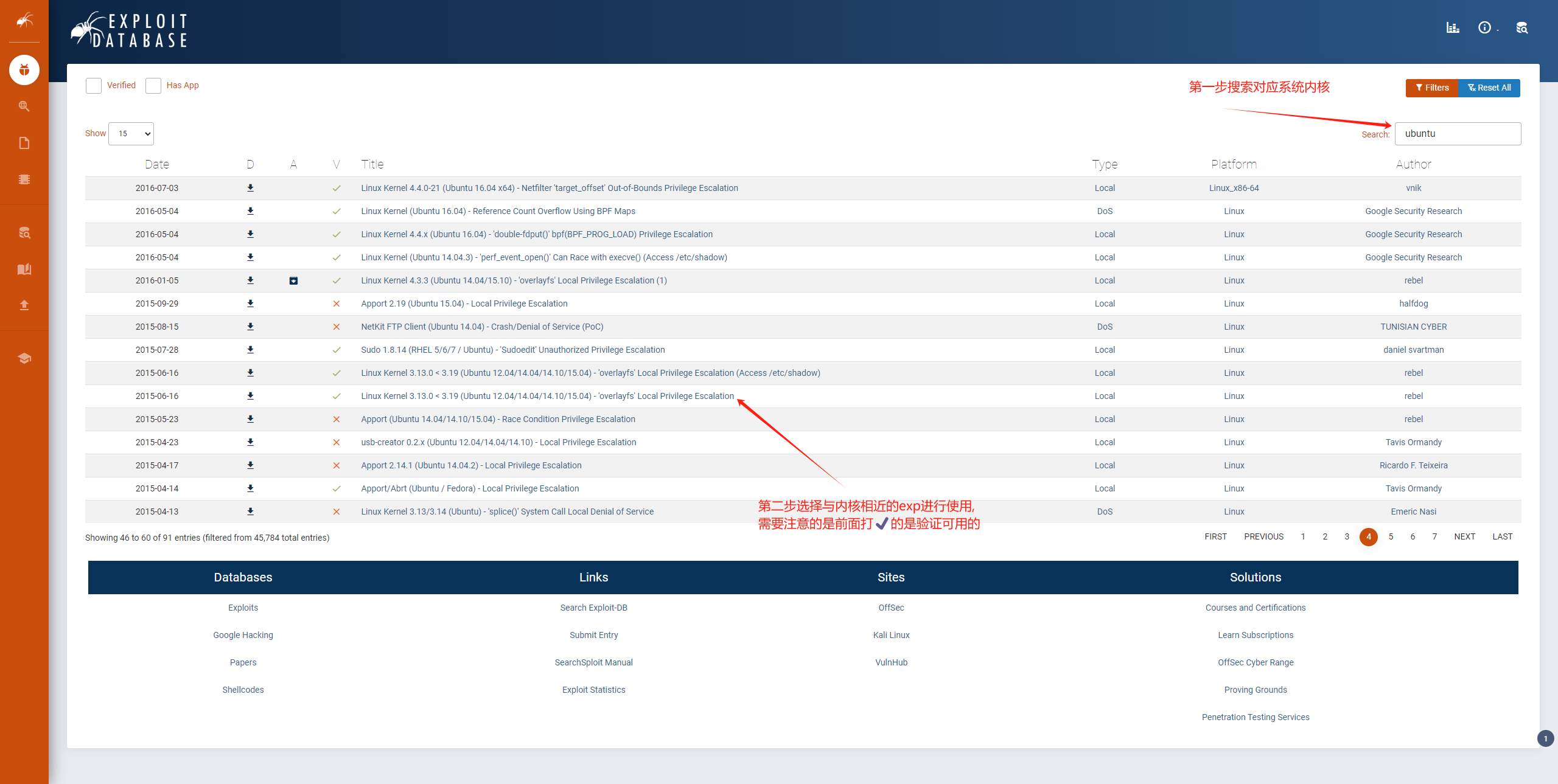Focus the Search field containing ubuntu
The width and height of the screenshot is (1558, 784).
(x=1458, y=134)
